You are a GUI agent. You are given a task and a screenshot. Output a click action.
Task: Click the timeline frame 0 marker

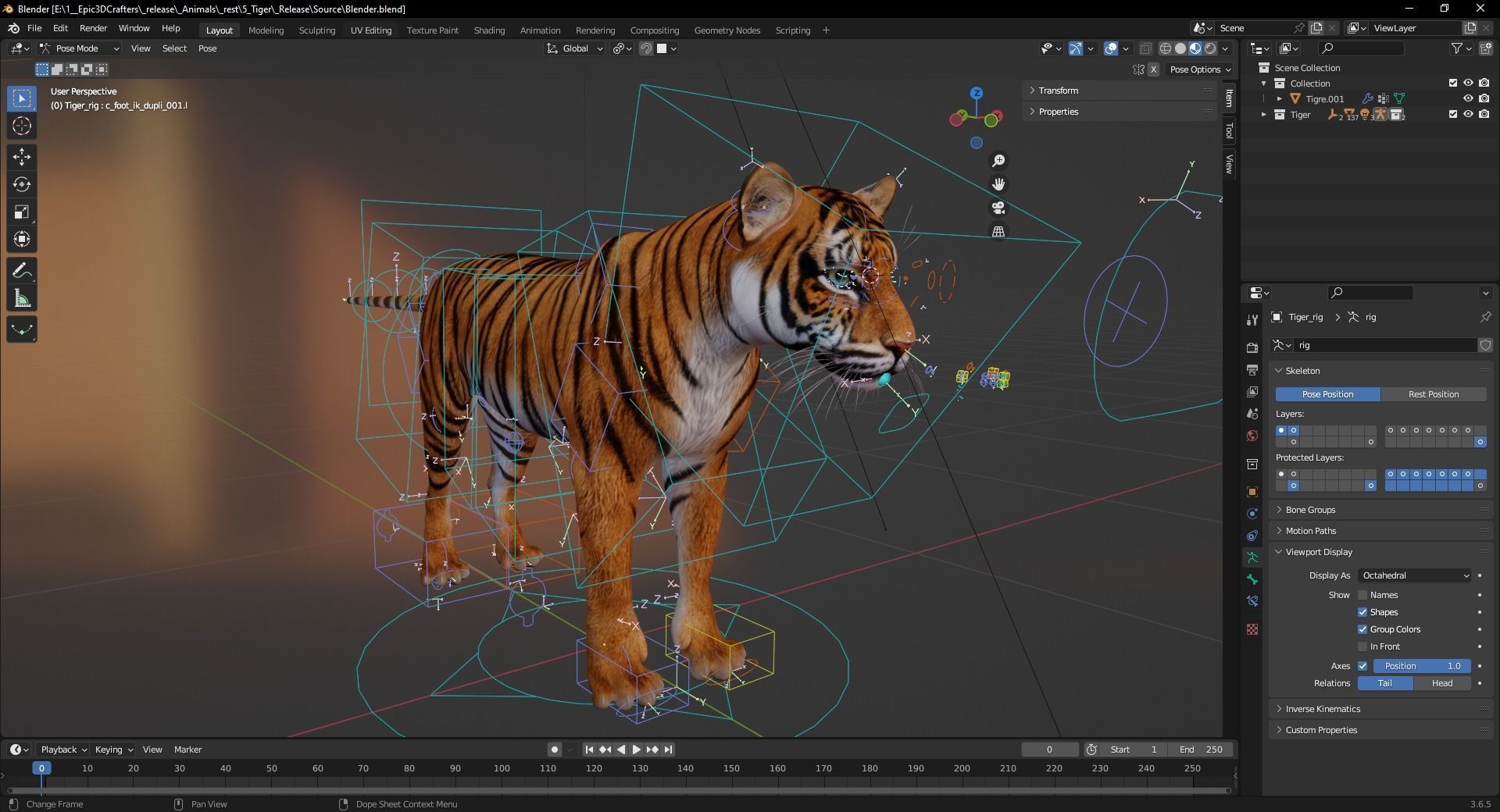(x=42, y=768)
